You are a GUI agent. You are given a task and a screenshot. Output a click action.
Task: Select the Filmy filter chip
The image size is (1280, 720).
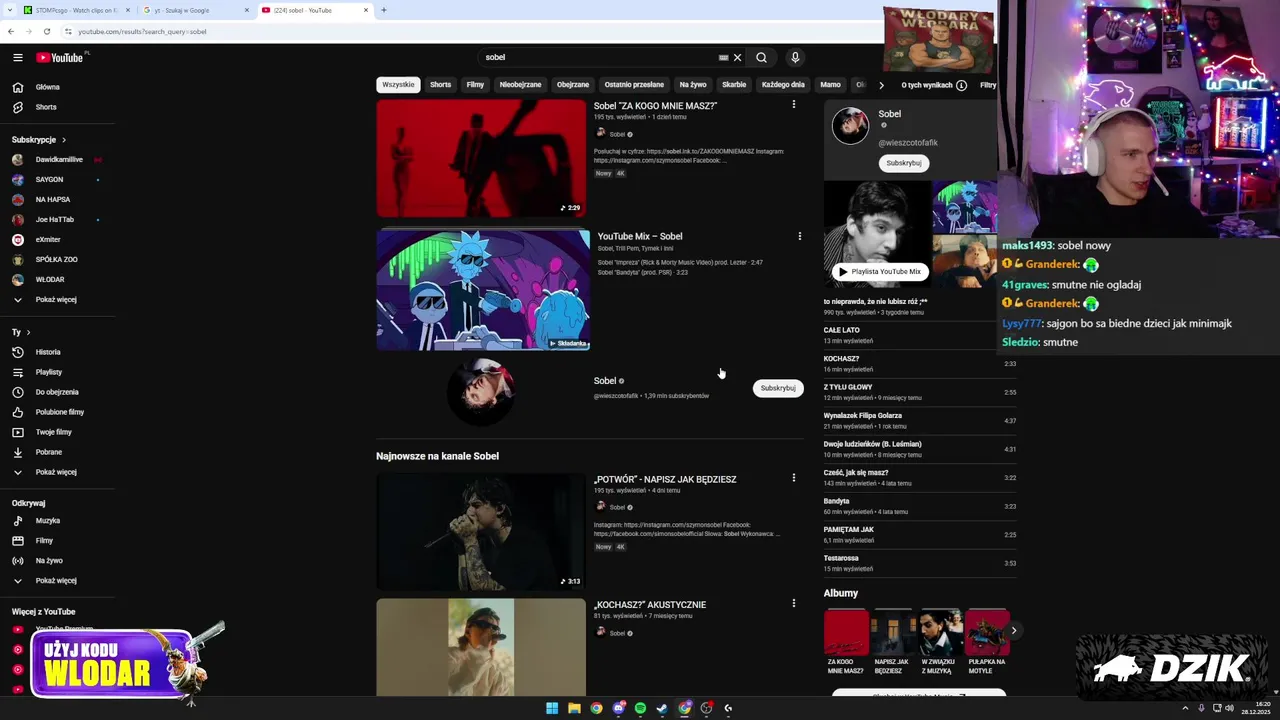point(475,85)
